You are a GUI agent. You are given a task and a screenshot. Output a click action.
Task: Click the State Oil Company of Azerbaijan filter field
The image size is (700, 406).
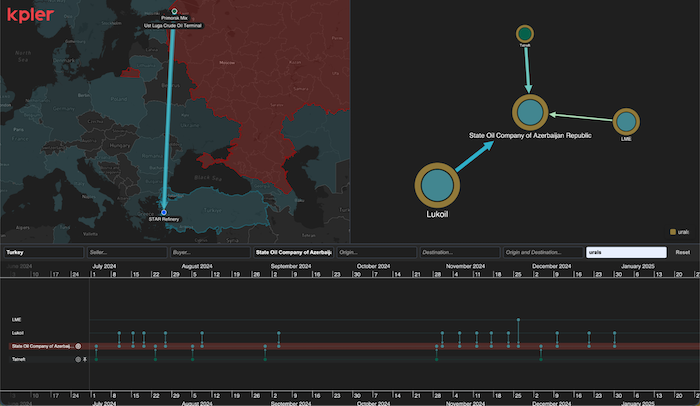pos(293,252)
